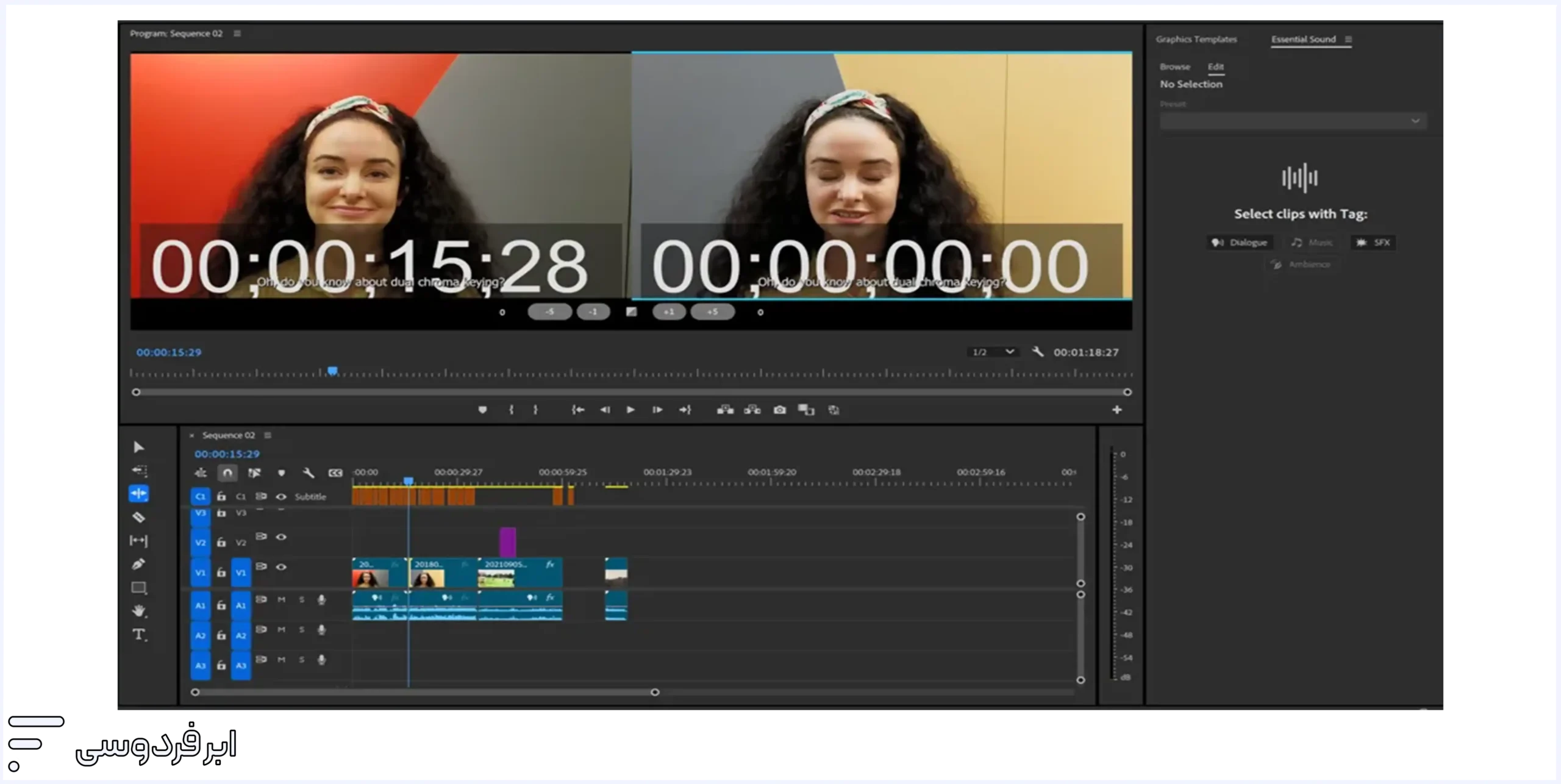Switch to the Graphics Templates tab
1561x784 pixels.
click(x=1196, y=40)
